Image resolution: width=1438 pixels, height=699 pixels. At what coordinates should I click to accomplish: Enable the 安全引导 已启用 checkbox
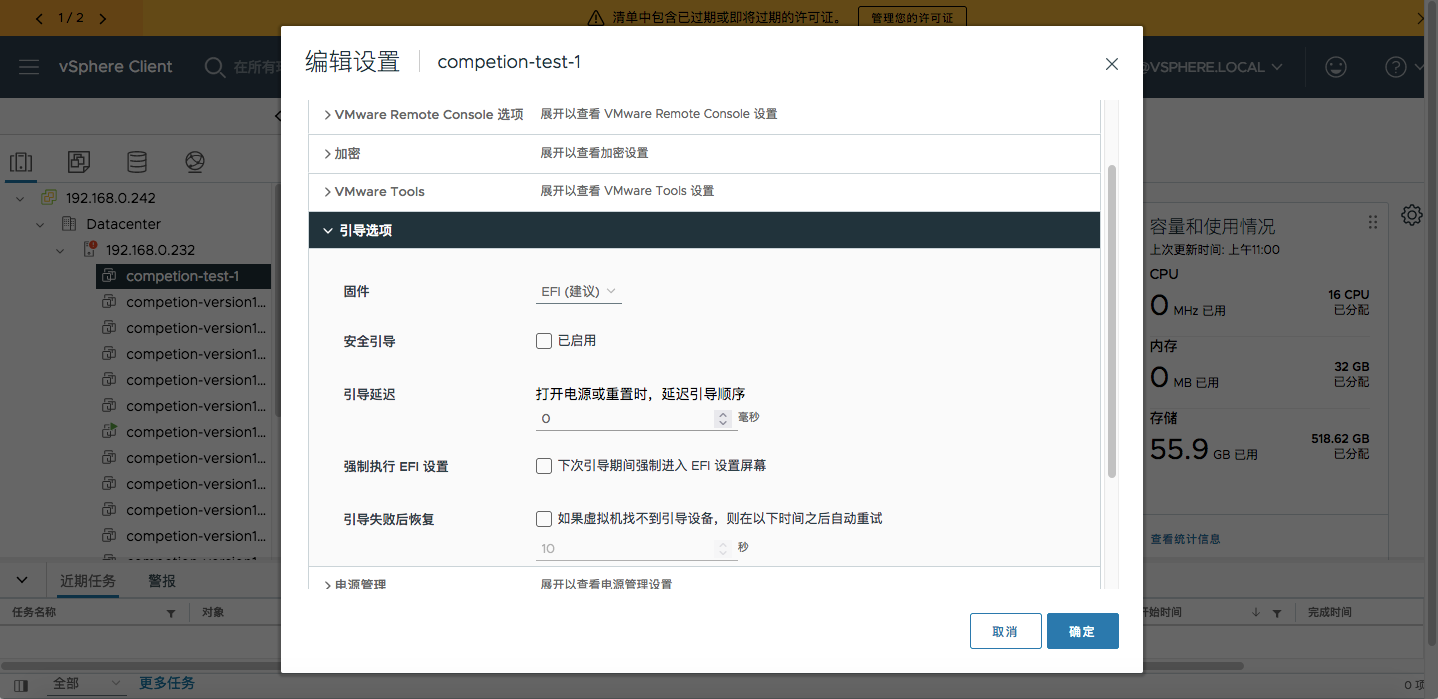(544, 341)
